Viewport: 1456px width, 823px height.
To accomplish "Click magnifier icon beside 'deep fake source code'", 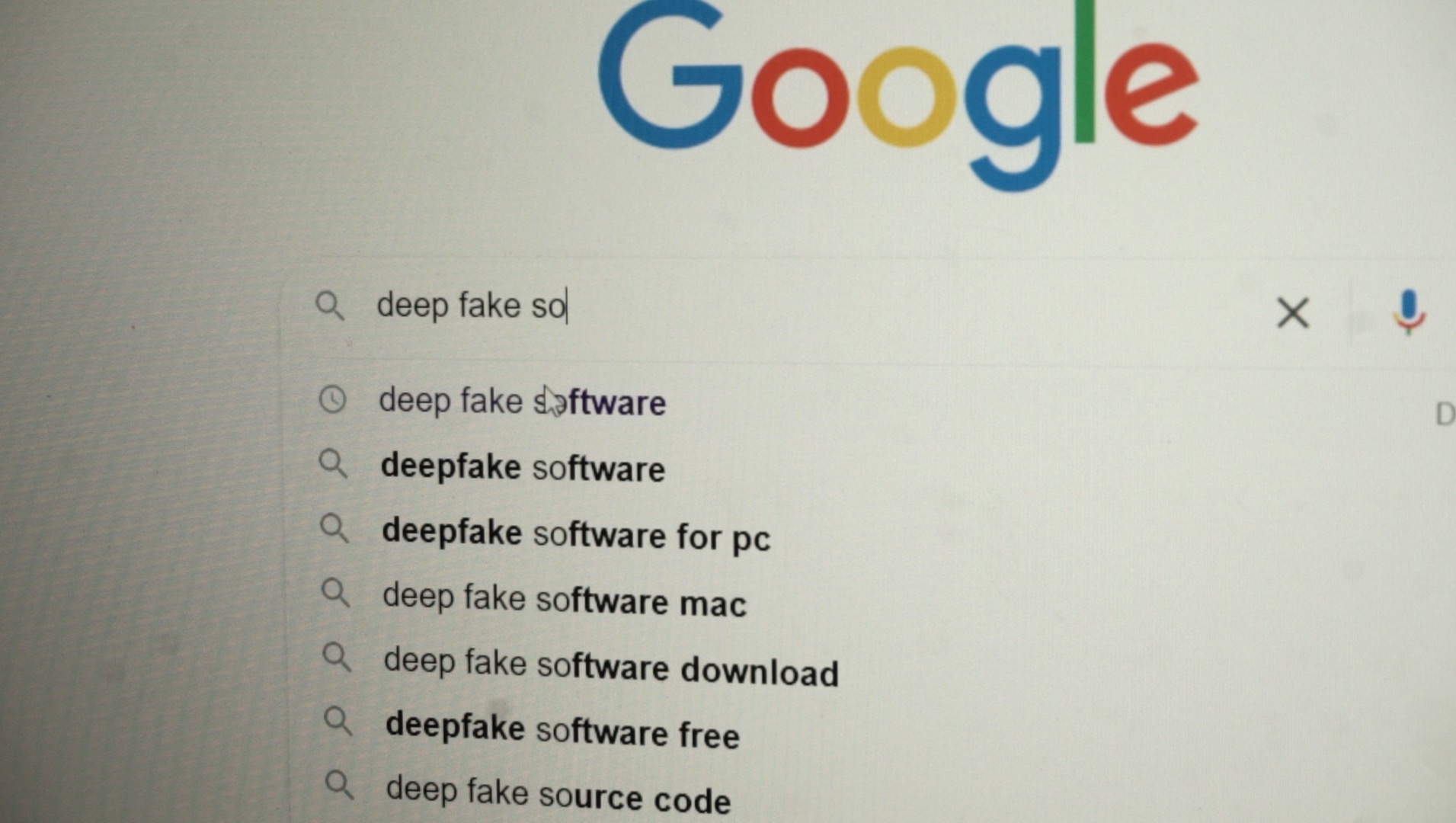I will 339,785.
